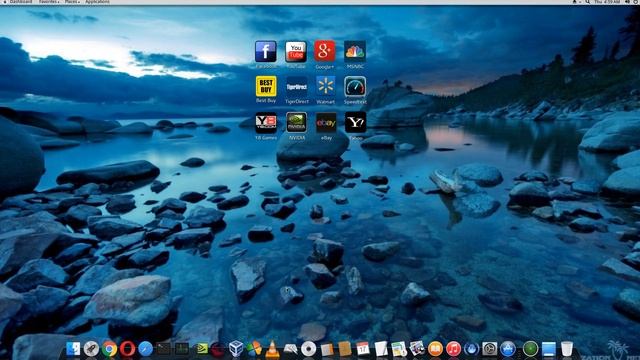Open the blue desktop folder dock icon
The image size is (640, 360).
click(549, 349)
